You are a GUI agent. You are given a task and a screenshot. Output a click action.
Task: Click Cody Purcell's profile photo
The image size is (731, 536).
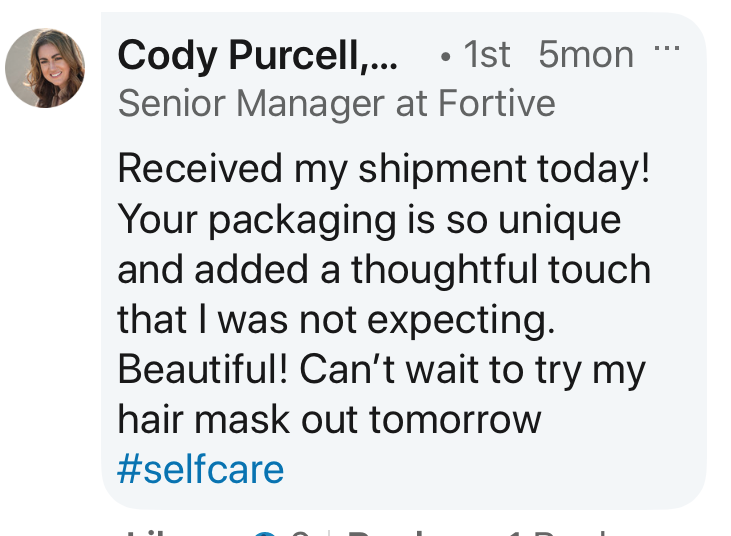45,68
